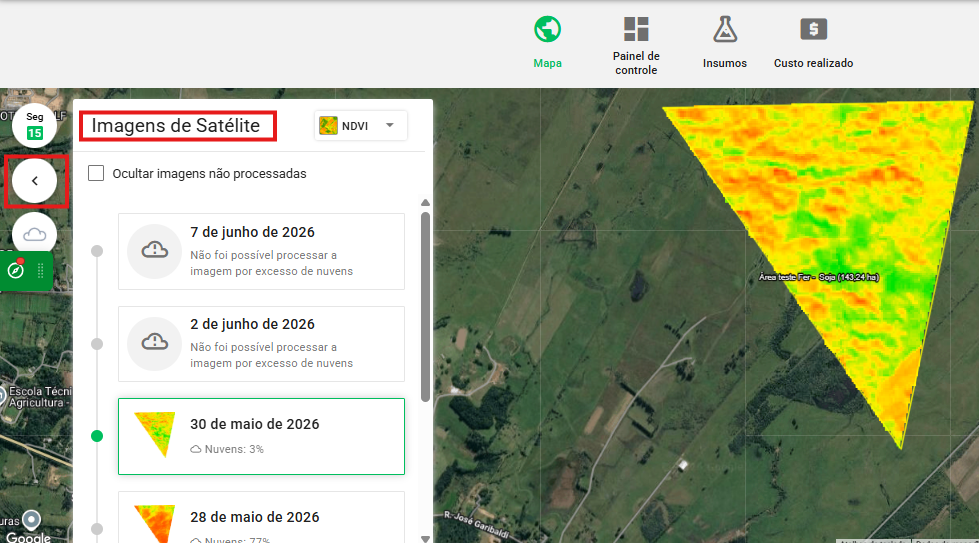Click the green compass icon
The width and height of the screenshot is (979, 543).
pos(16,270)
